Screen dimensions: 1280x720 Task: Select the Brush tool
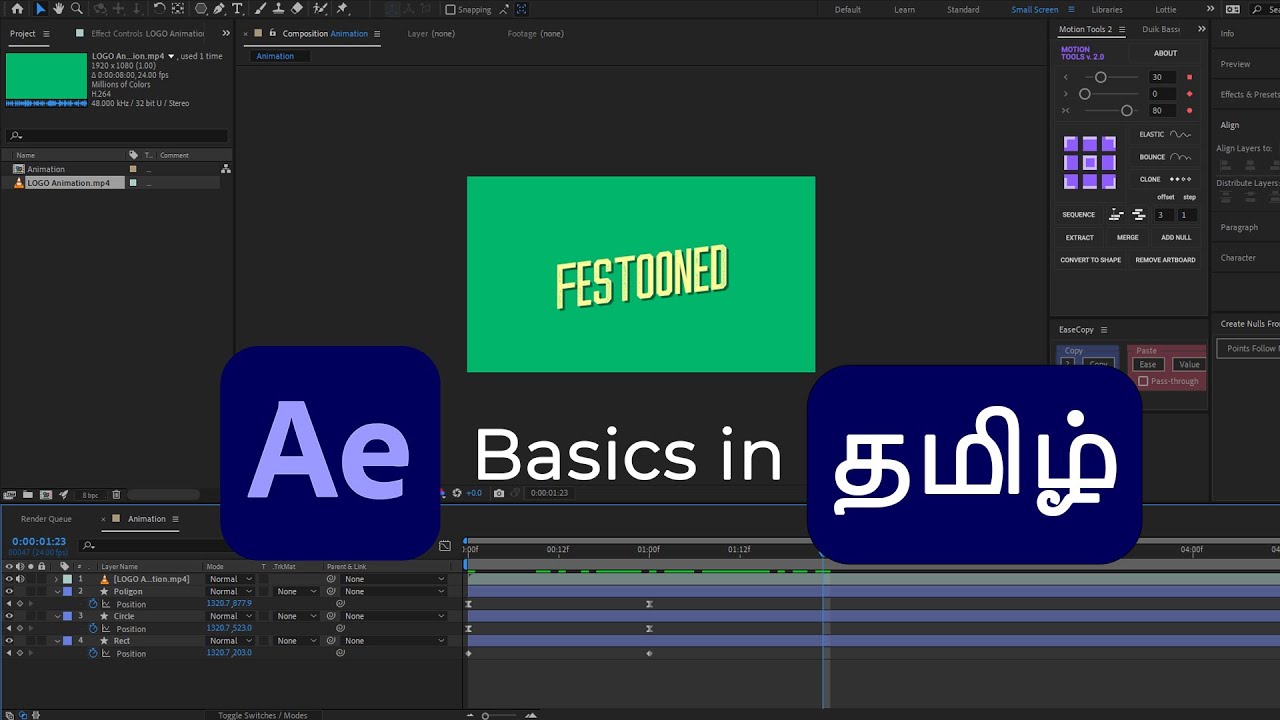[x=260, y=9]
